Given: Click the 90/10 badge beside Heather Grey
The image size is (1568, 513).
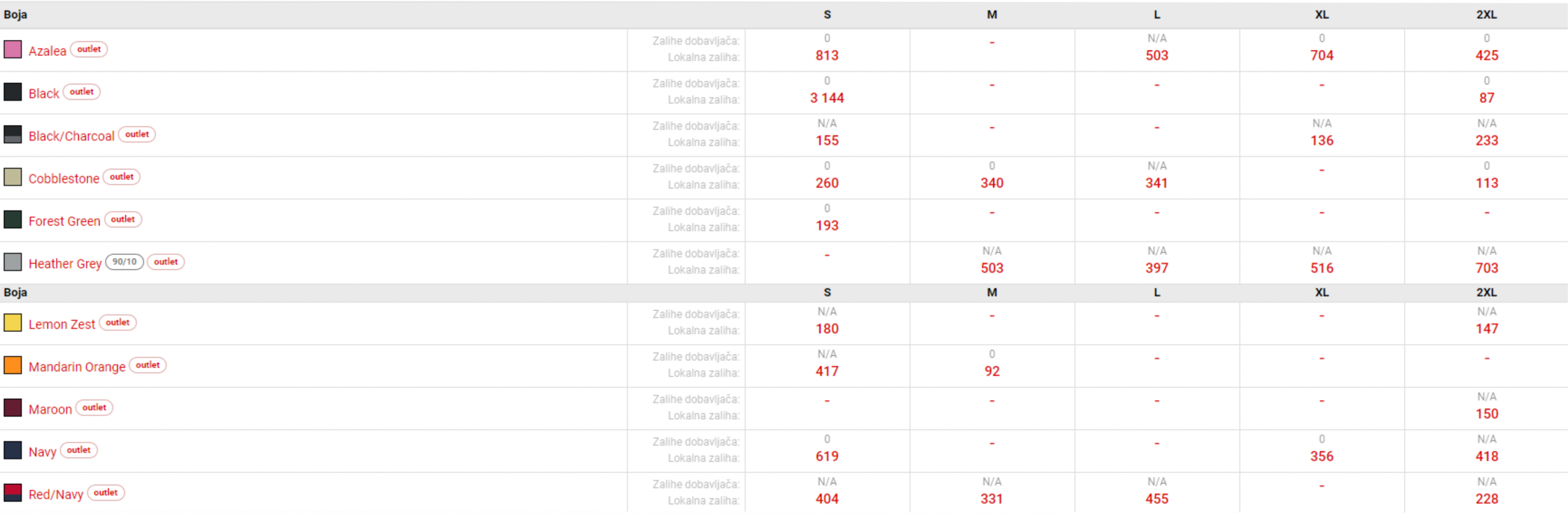Looking at the screenshot, I should (125, 262).
